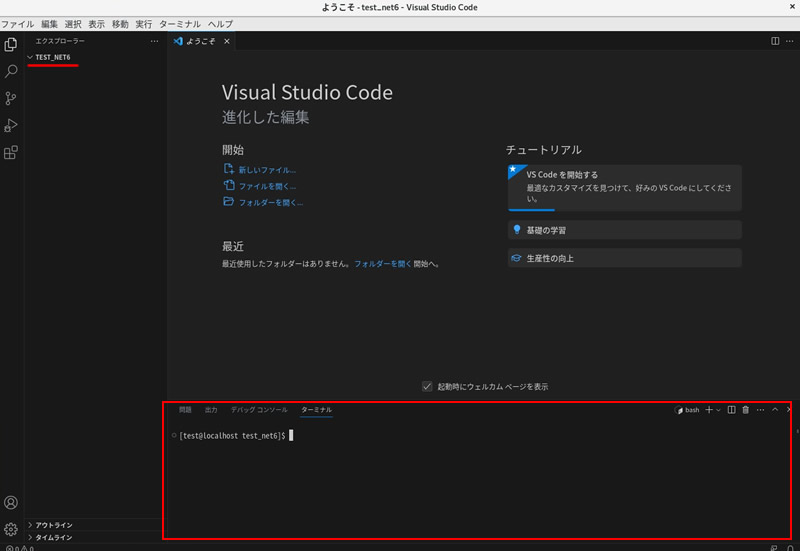This screenshot has width=800, height=551.
Task: Open editor more actions (…) menu
Action: click(x=790, y=41)
